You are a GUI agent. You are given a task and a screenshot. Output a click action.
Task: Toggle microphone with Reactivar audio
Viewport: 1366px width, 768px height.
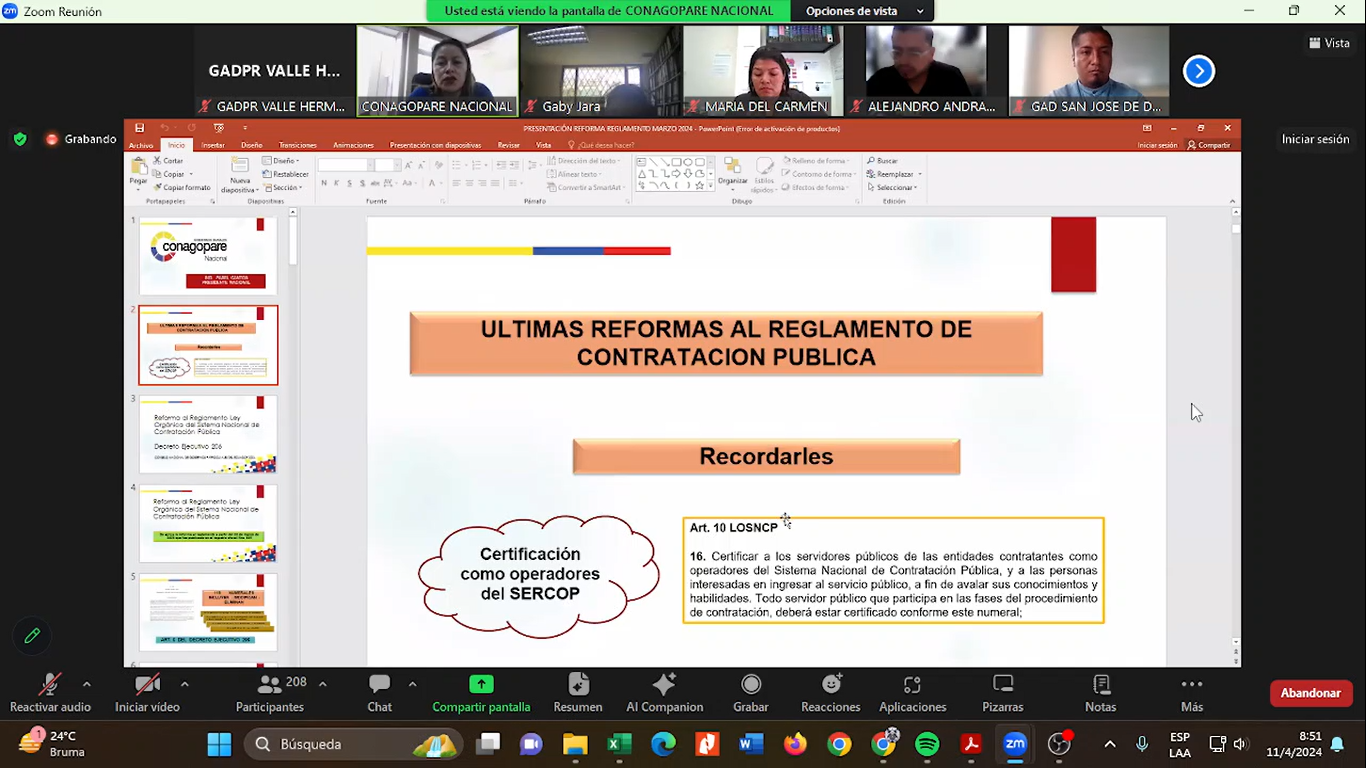50,685
